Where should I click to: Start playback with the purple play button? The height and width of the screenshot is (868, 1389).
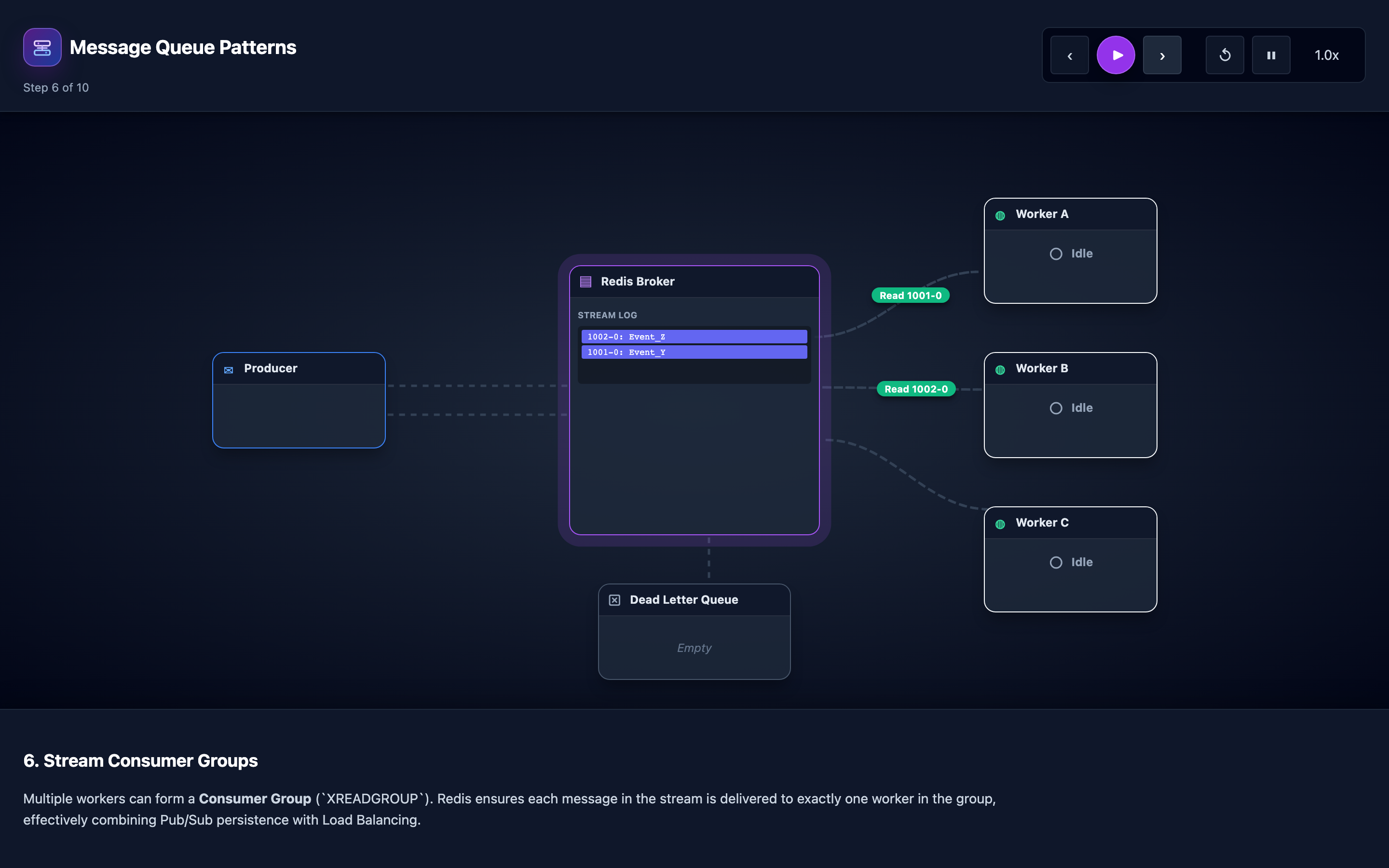point(1116,55)
